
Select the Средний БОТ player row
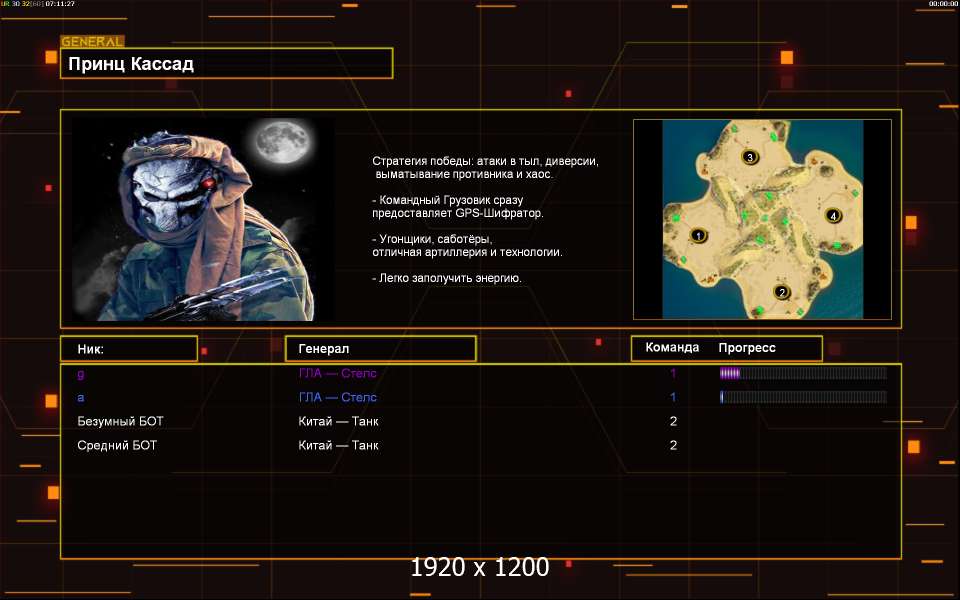tap(481, 445)
